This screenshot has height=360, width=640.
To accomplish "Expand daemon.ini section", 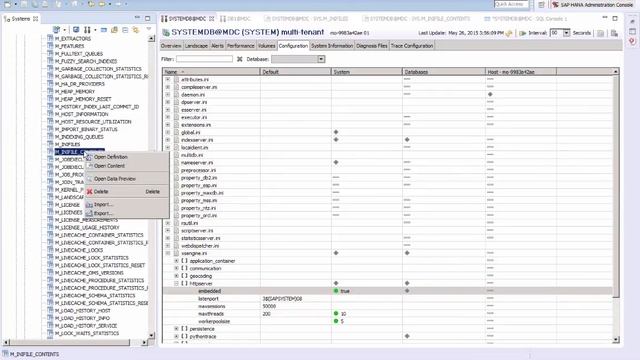I will pyautogui.click(x=168, y=94).
